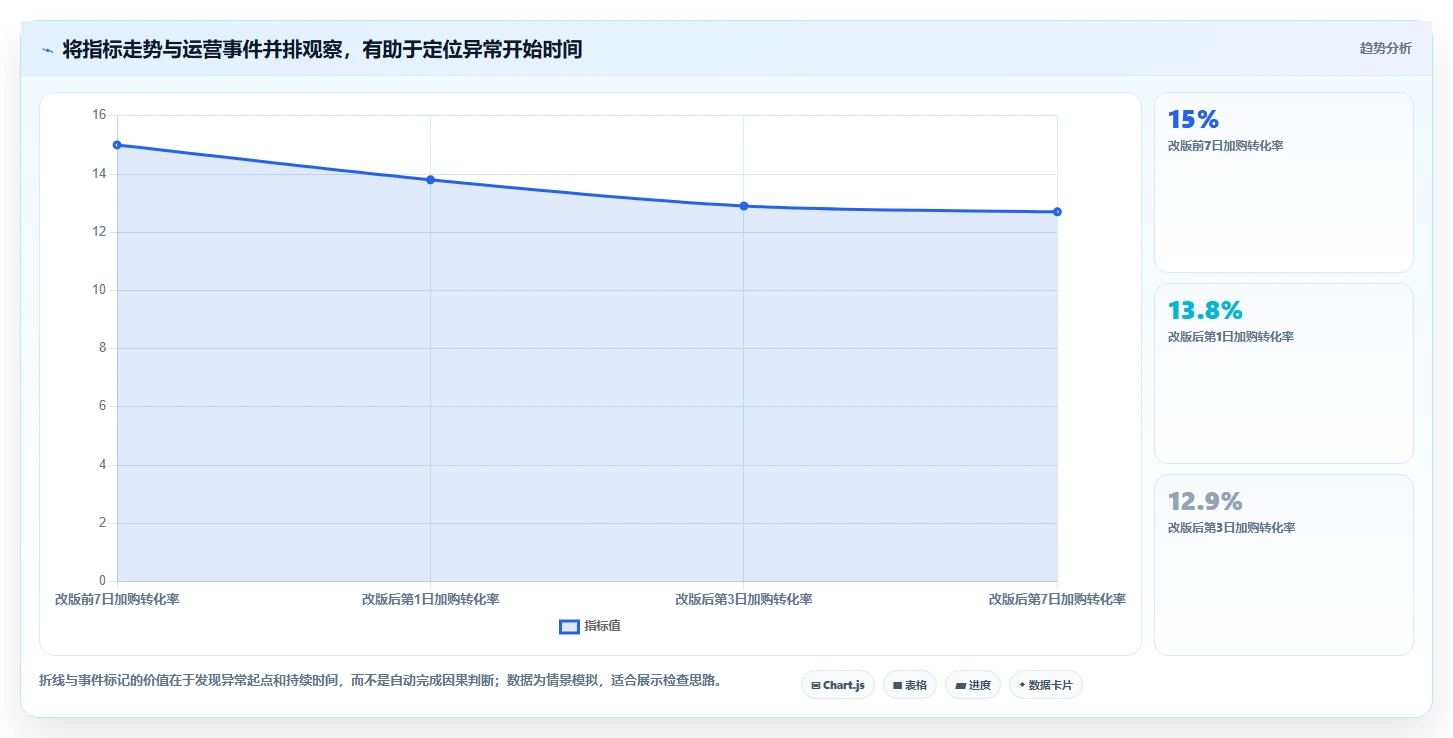Click the footnote text starting 折线与事件标记
This screenshot has width=1453, height=738.
[380, 680]
